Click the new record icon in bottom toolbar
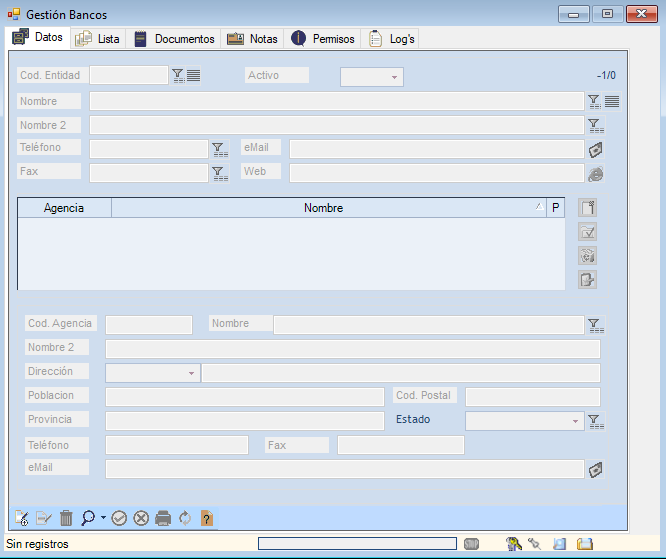This screenshot has width=666, height=559. pyautogui.click(x=22, y=518)
